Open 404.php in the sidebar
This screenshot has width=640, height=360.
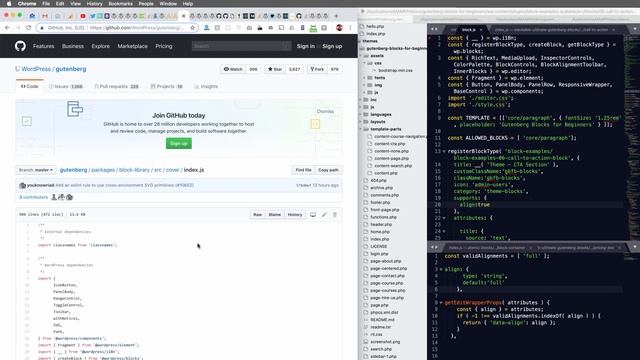coord(378,180)
